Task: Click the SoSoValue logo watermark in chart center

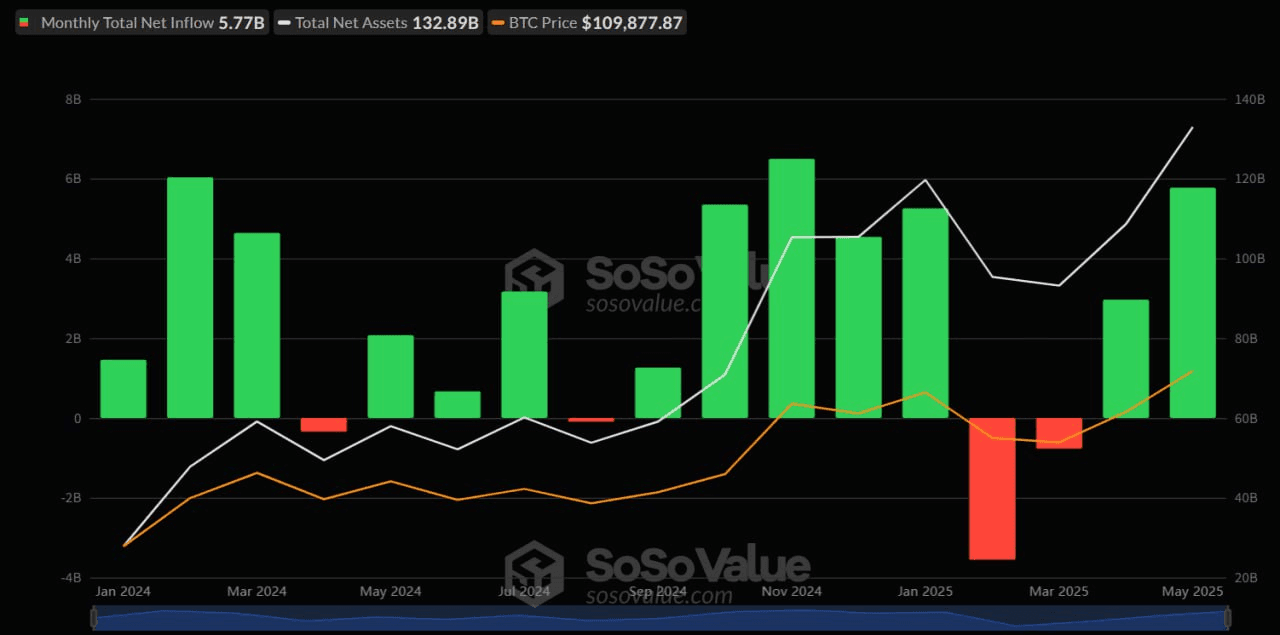Action: click(x=535, y=277)
